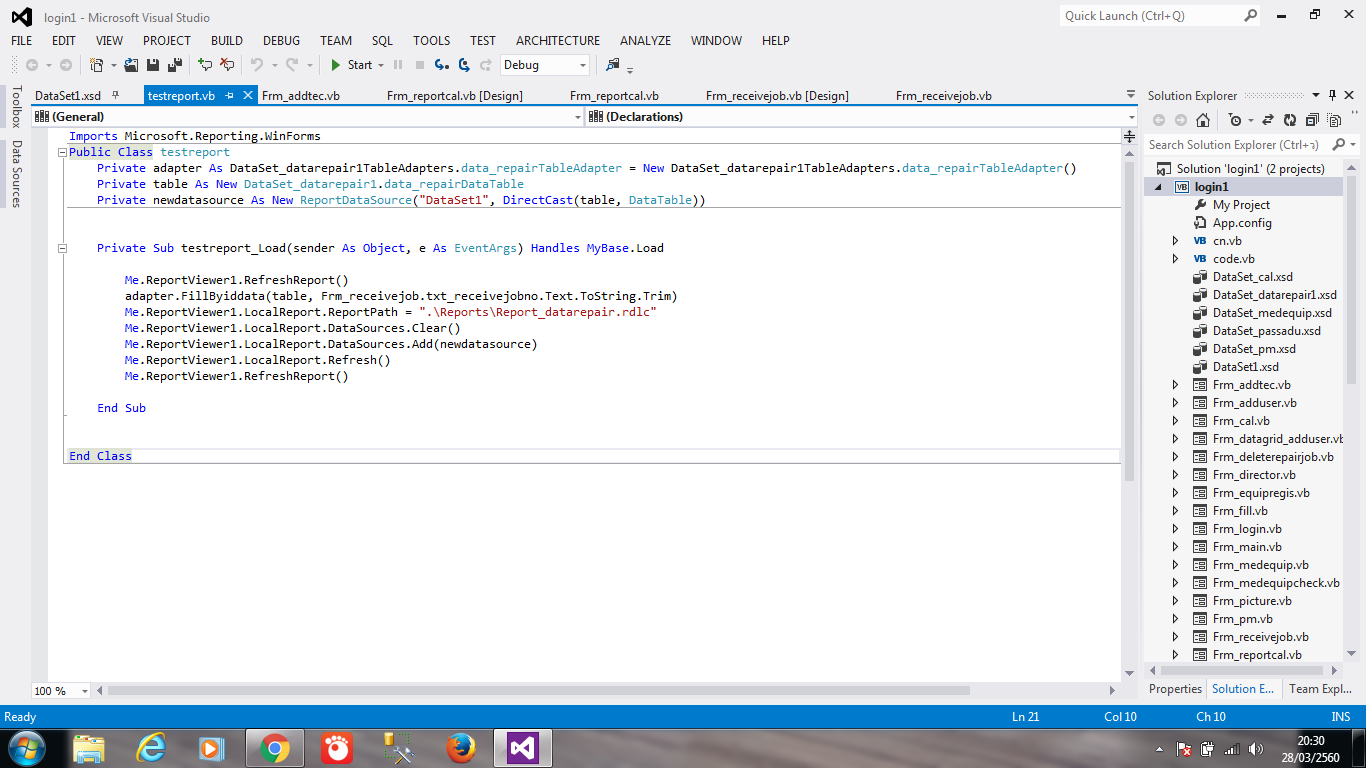Click Pending Changes Filter icon
The image size is (1366, 768).
(x=1235, y=120)
